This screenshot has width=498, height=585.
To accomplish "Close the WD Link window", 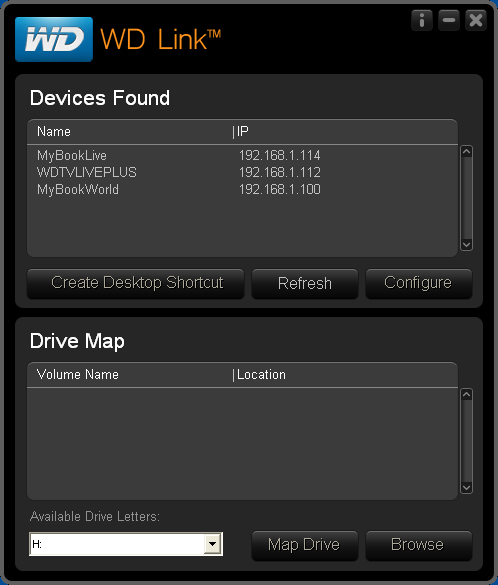I will [476, 20].
